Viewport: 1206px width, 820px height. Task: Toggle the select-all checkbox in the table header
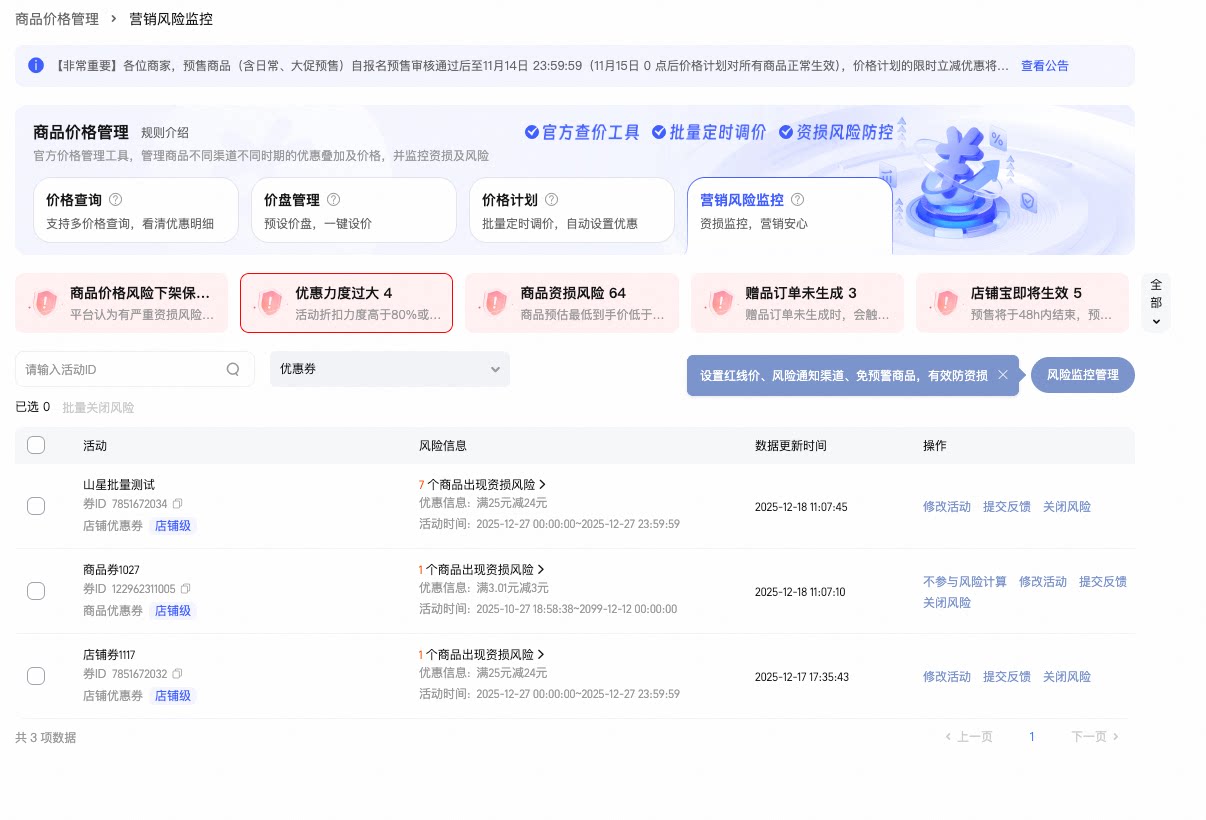coord(36,445)
